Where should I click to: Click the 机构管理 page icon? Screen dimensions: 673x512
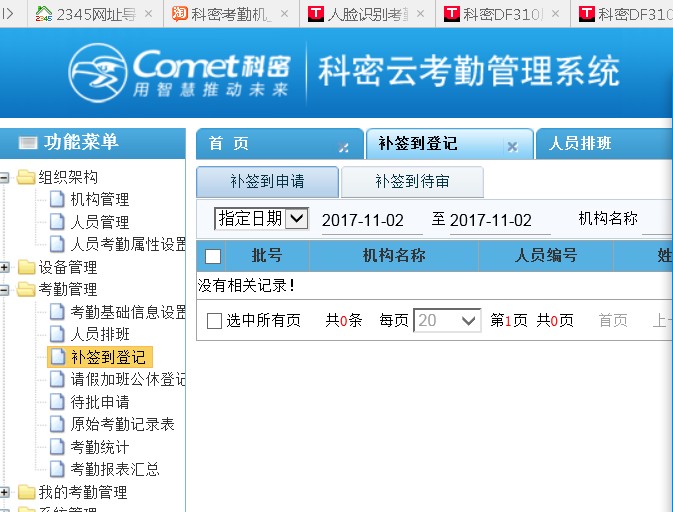pos(57,199)
